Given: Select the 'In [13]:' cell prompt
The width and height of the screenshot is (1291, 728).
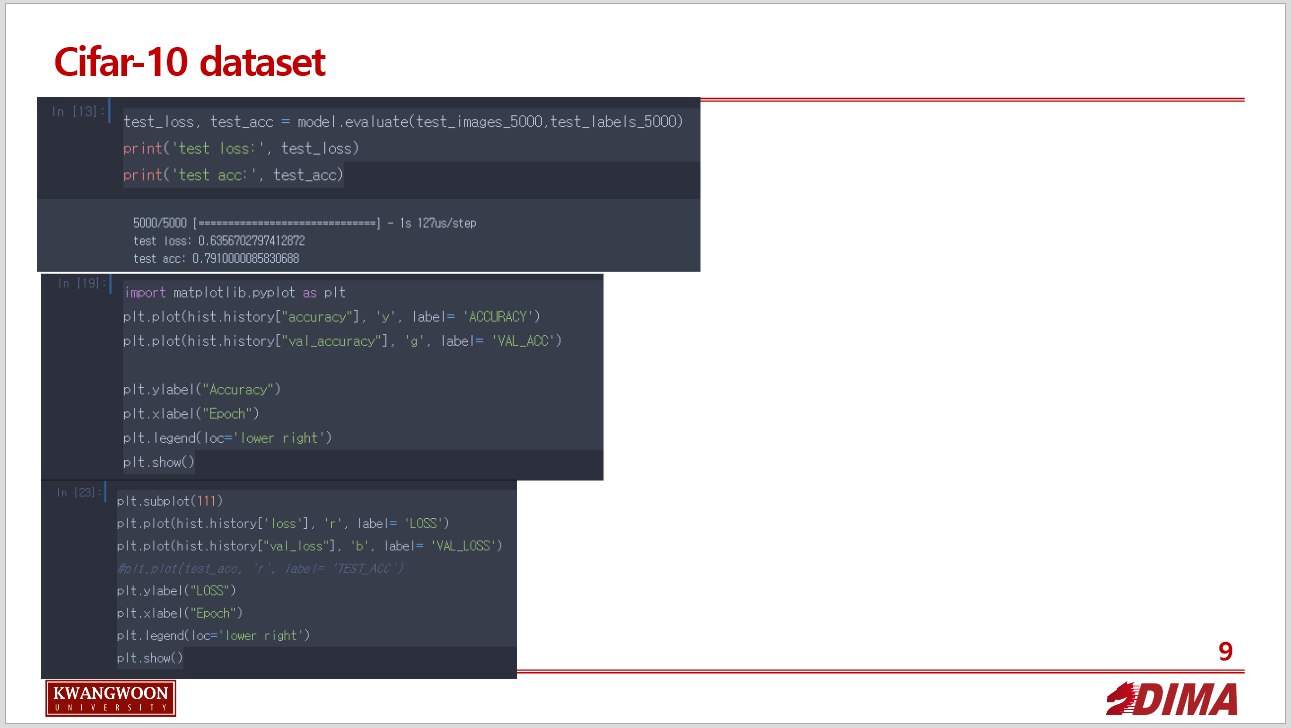Looking at the screenshot, I should pos(77,111).
